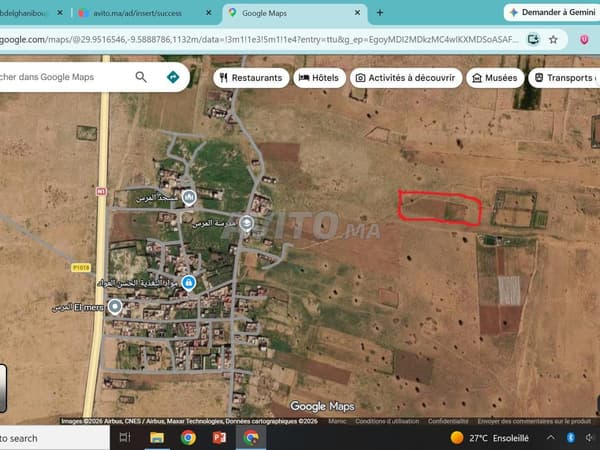Image resolution: width=600 pixels, height=450 pixels.
Task: Click the P1019 road label
Action: [81, 267]
